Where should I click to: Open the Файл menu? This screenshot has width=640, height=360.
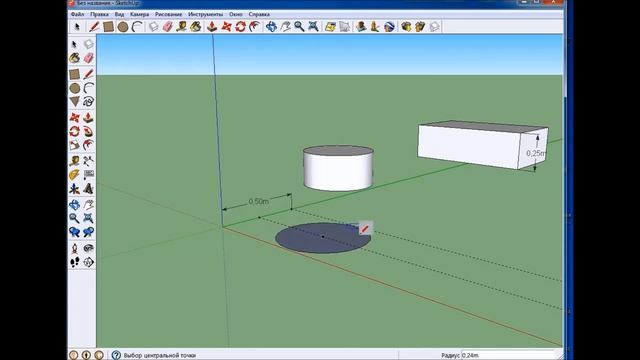(x=78, y=14)
